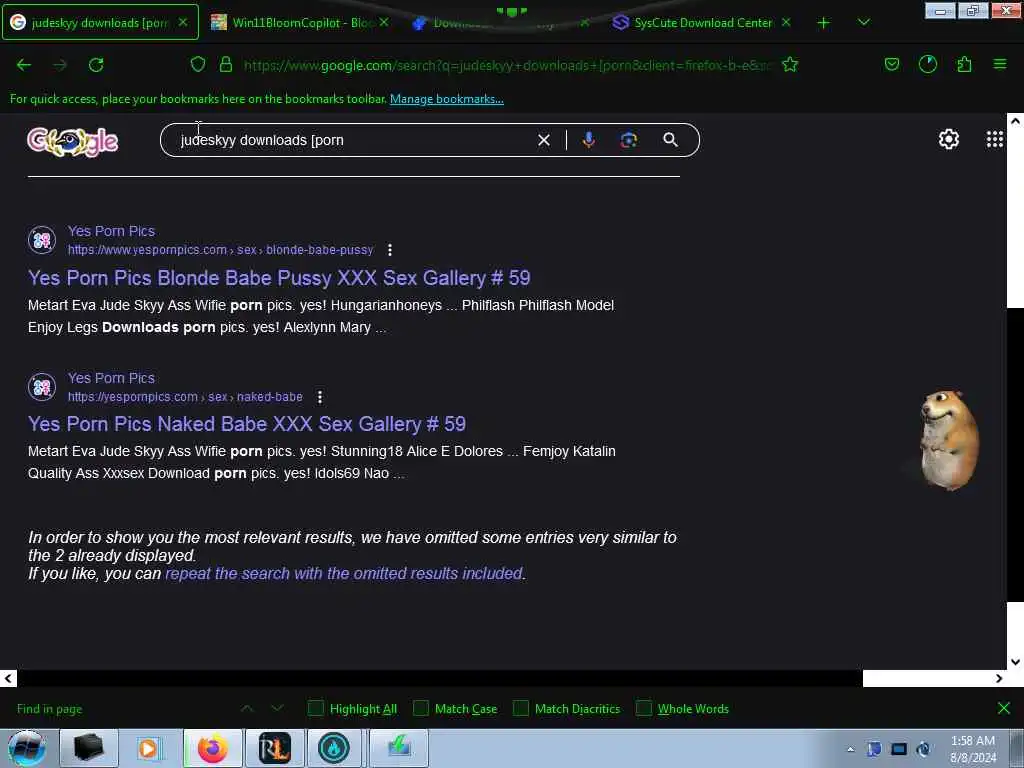Close the judeskyy downloads tab
Image resolution: width=1024 pixels, height=768 pixels.
pyautogui.click(x=183, y=22)
